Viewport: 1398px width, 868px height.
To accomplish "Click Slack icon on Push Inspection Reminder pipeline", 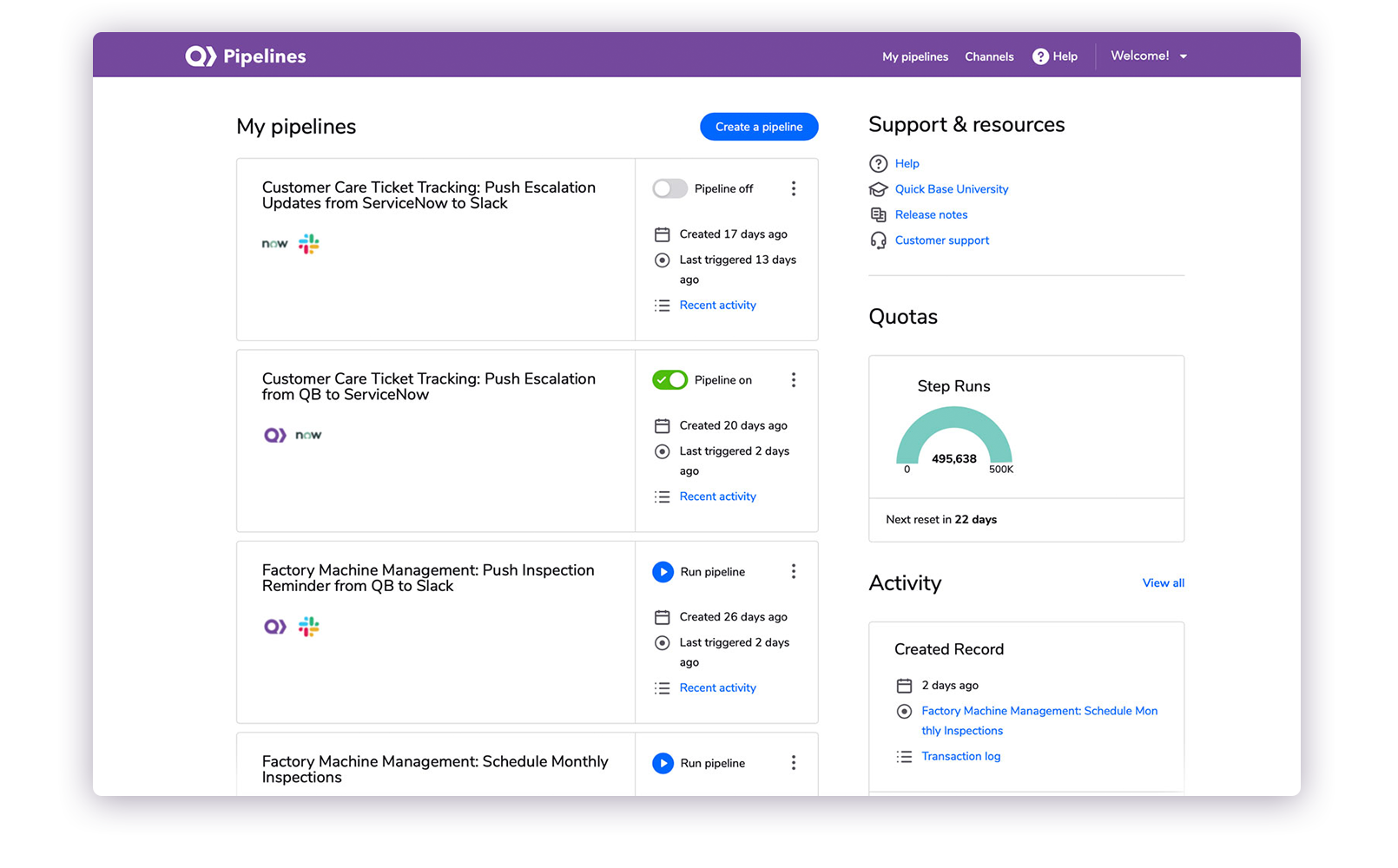I will click(309, 626).
